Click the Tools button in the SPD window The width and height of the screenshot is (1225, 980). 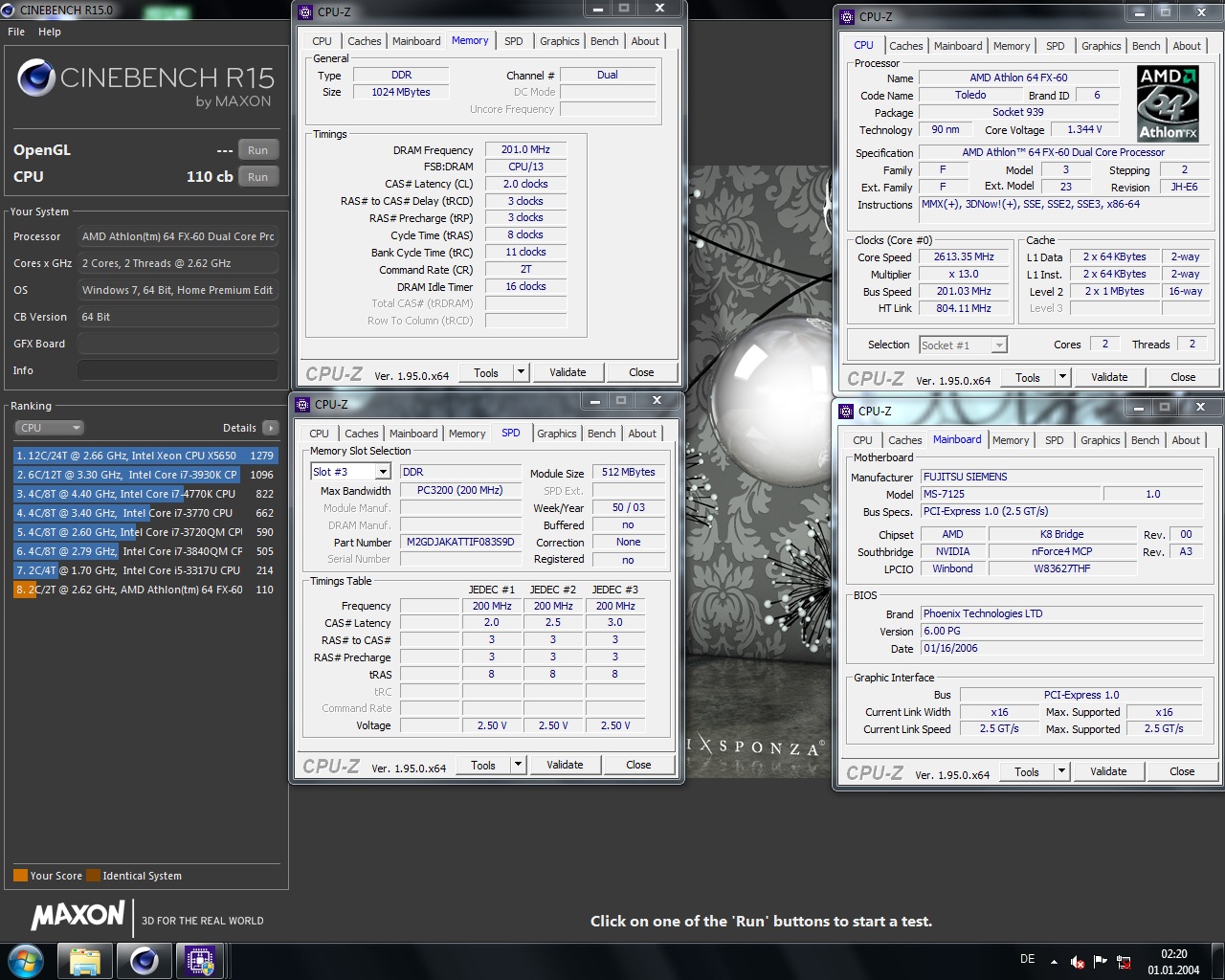(x=483, y=765)
